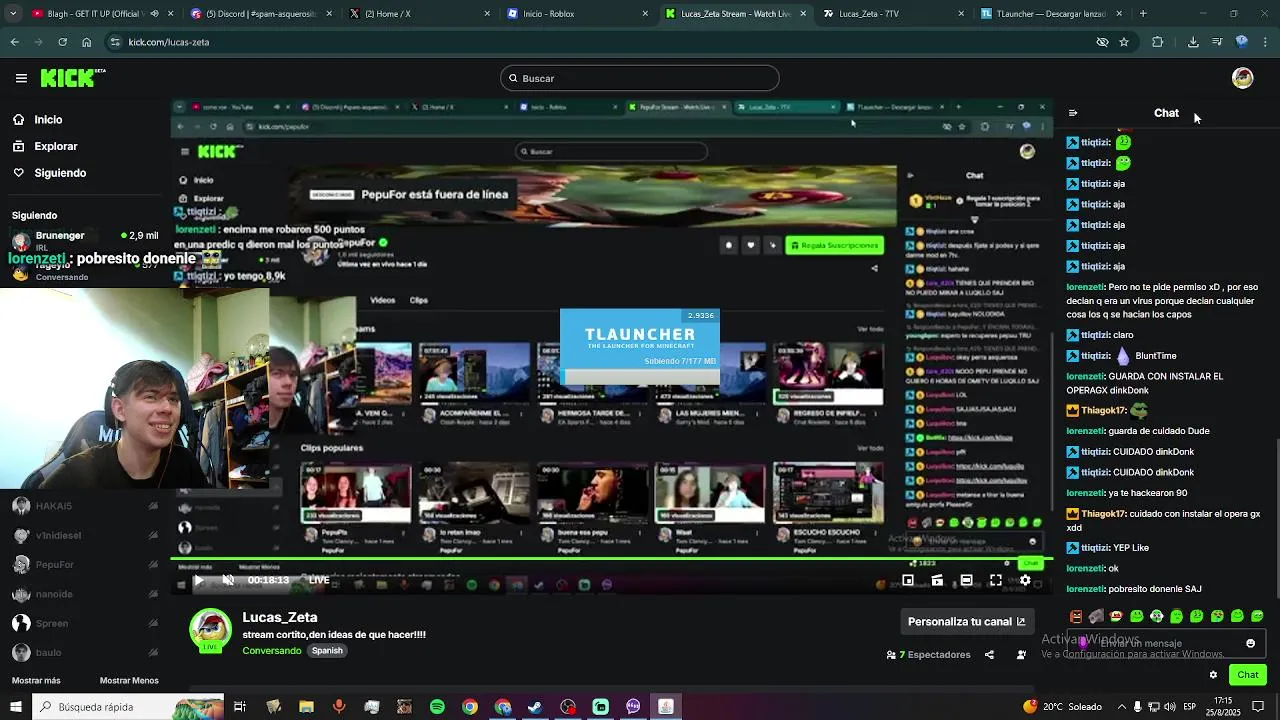The width and height of the screenshot is (1280, 720).
Task: Open File Explorer from the taskbar
Action: [306, 707]
